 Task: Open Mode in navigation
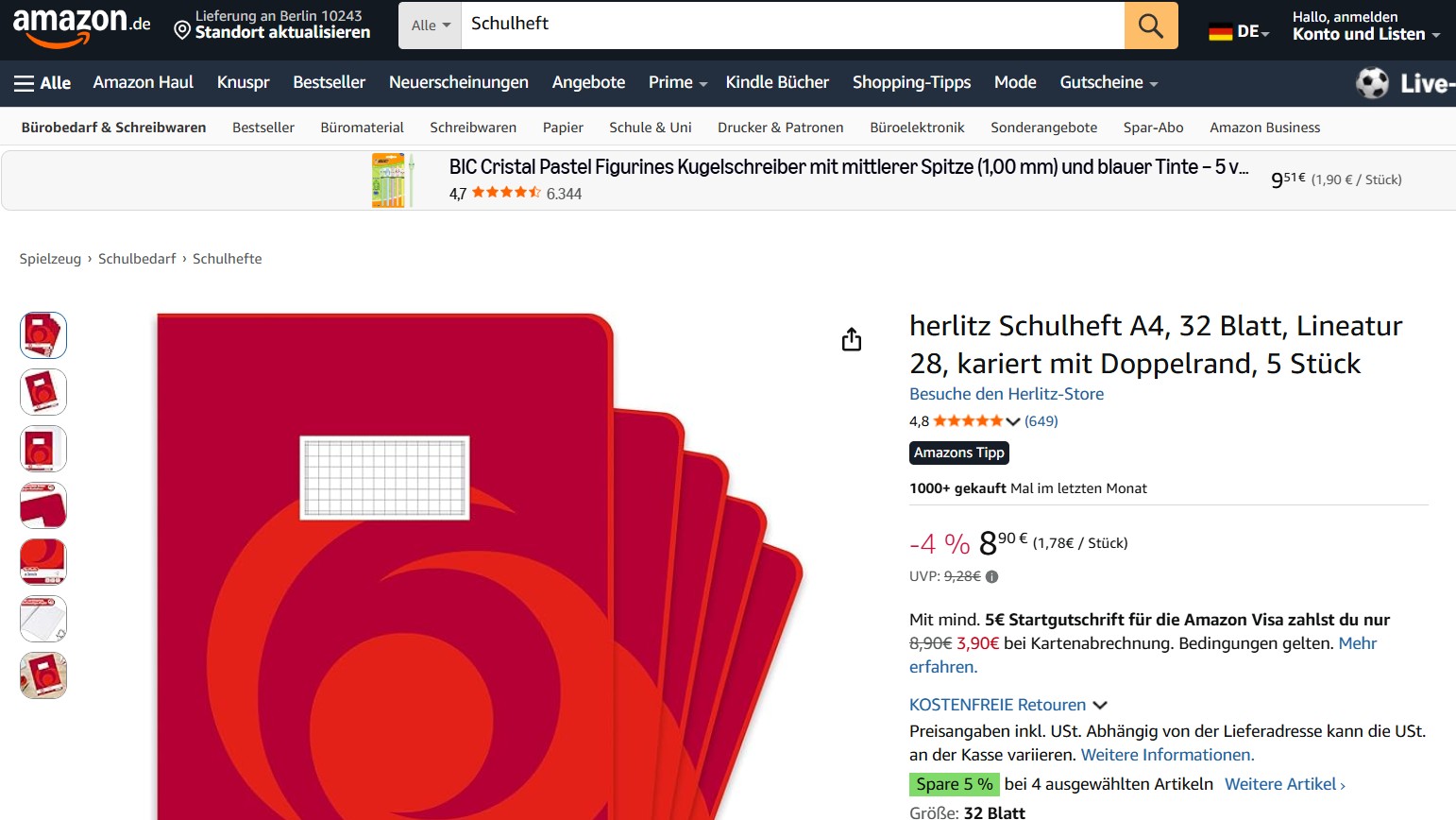click(x=1015, y=82)
